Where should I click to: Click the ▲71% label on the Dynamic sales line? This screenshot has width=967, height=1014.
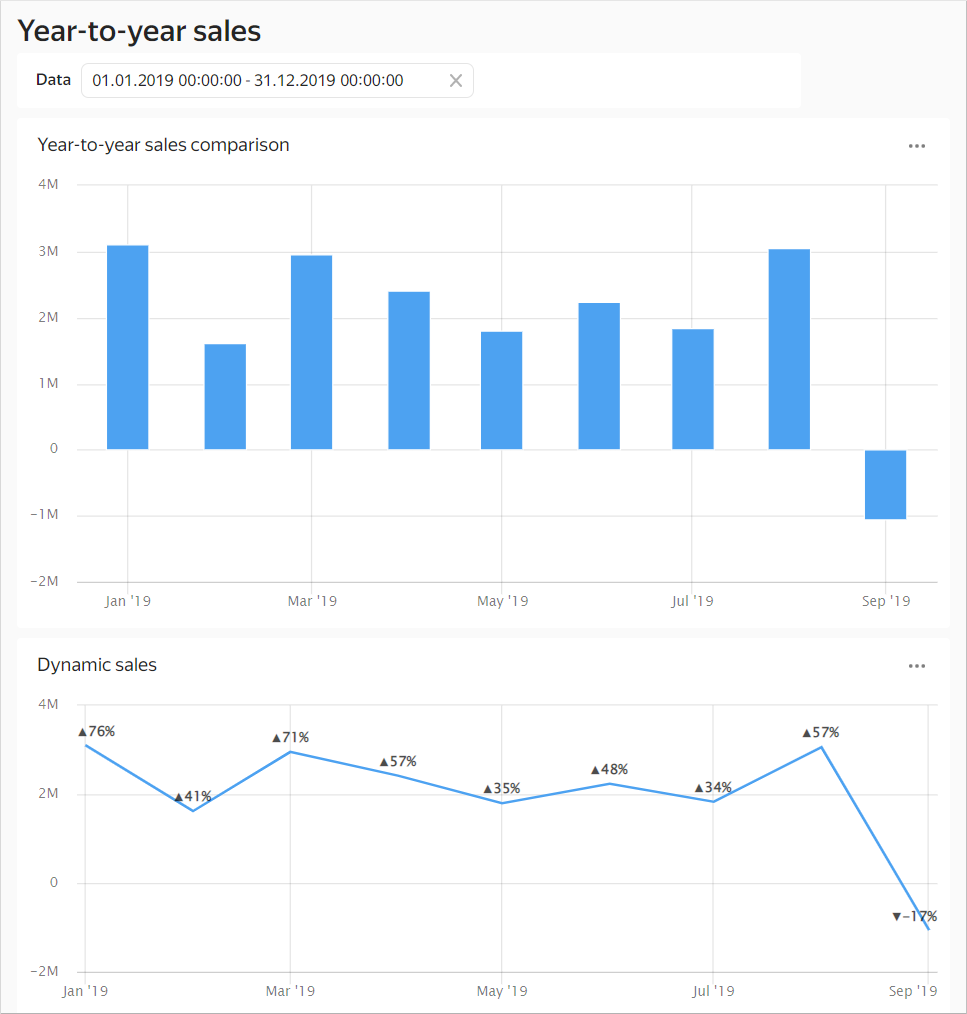291,738
